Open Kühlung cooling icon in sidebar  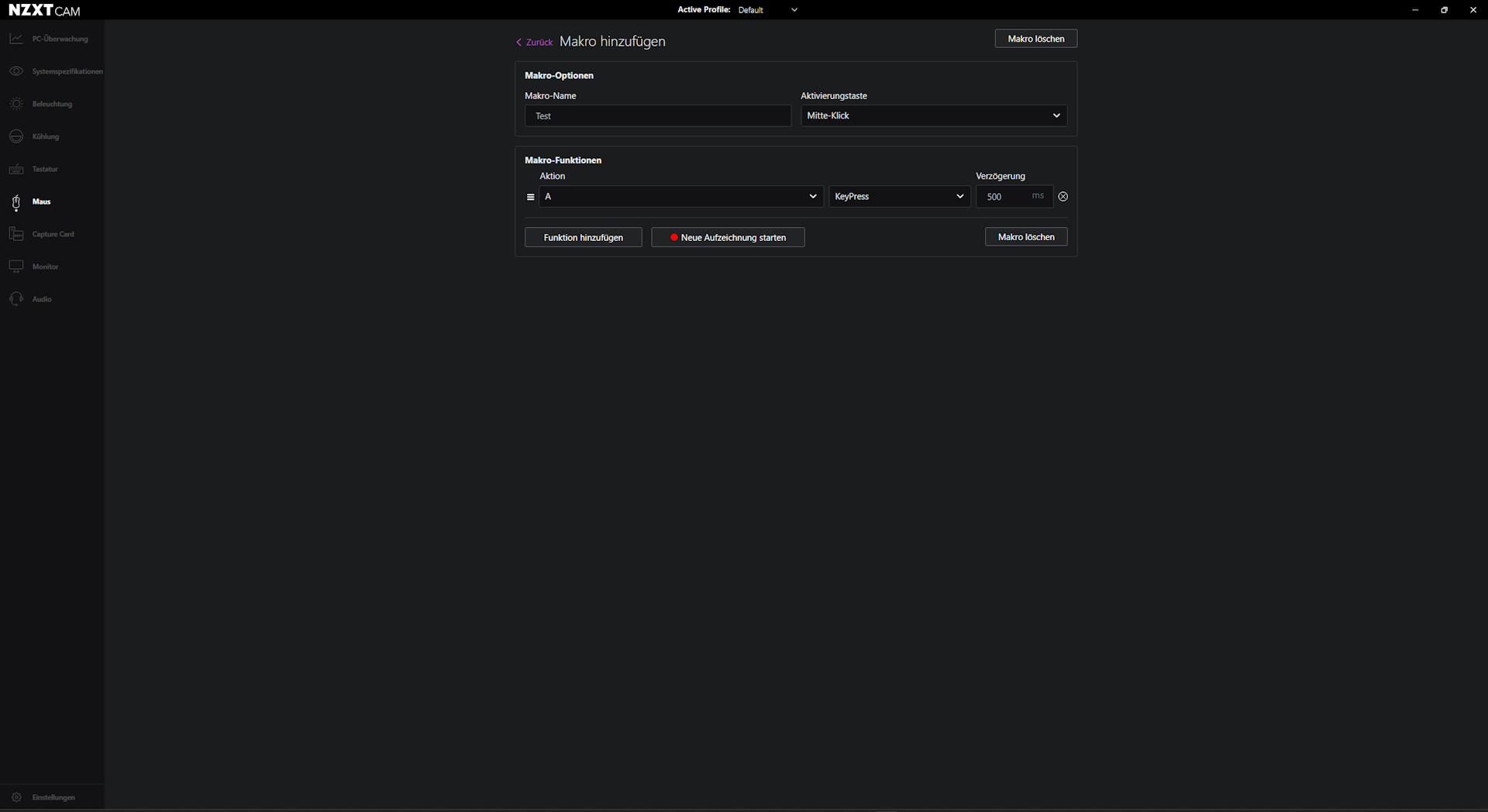coord(16,136)
